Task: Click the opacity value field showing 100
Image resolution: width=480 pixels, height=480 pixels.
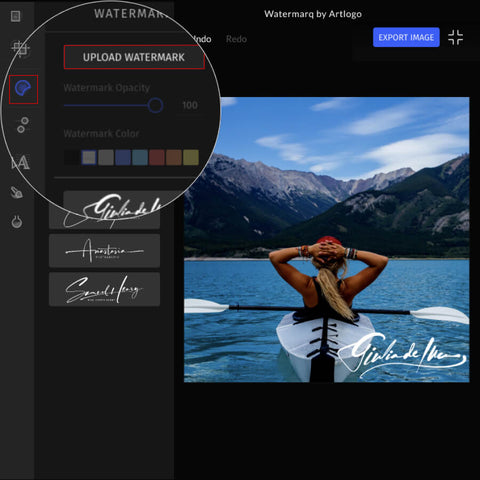Action: pyautogui.click(x=190, y=106)
